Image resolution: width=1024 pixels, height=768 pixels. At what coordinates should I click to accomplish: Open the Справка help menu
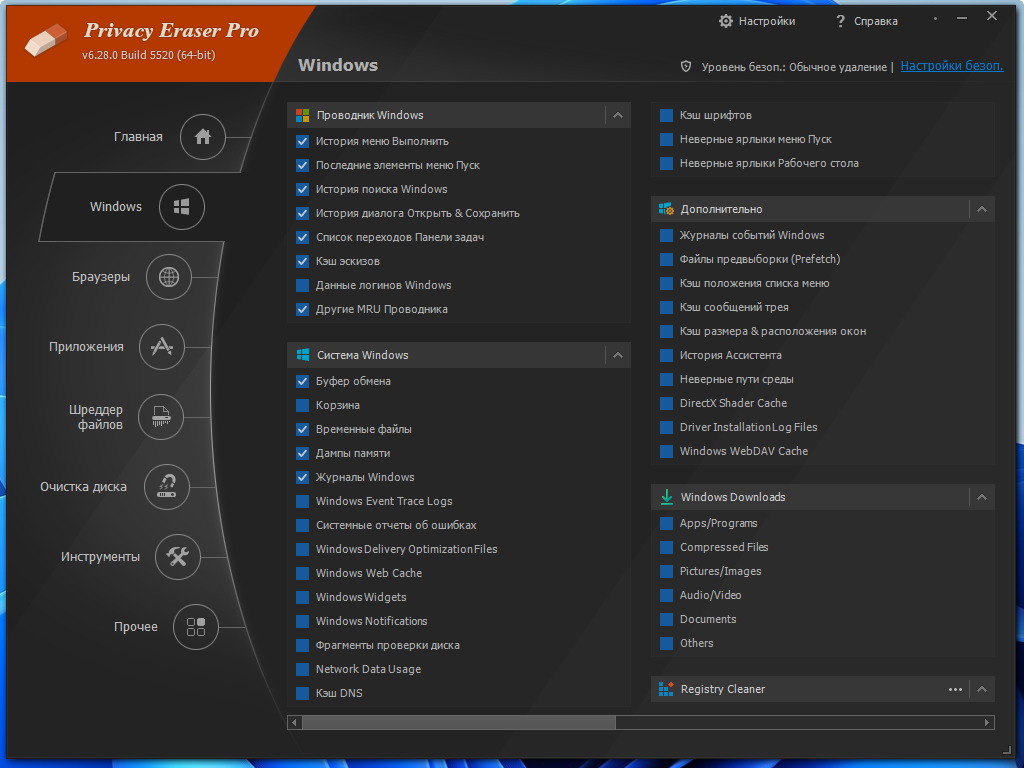click(x=866, y=21)
